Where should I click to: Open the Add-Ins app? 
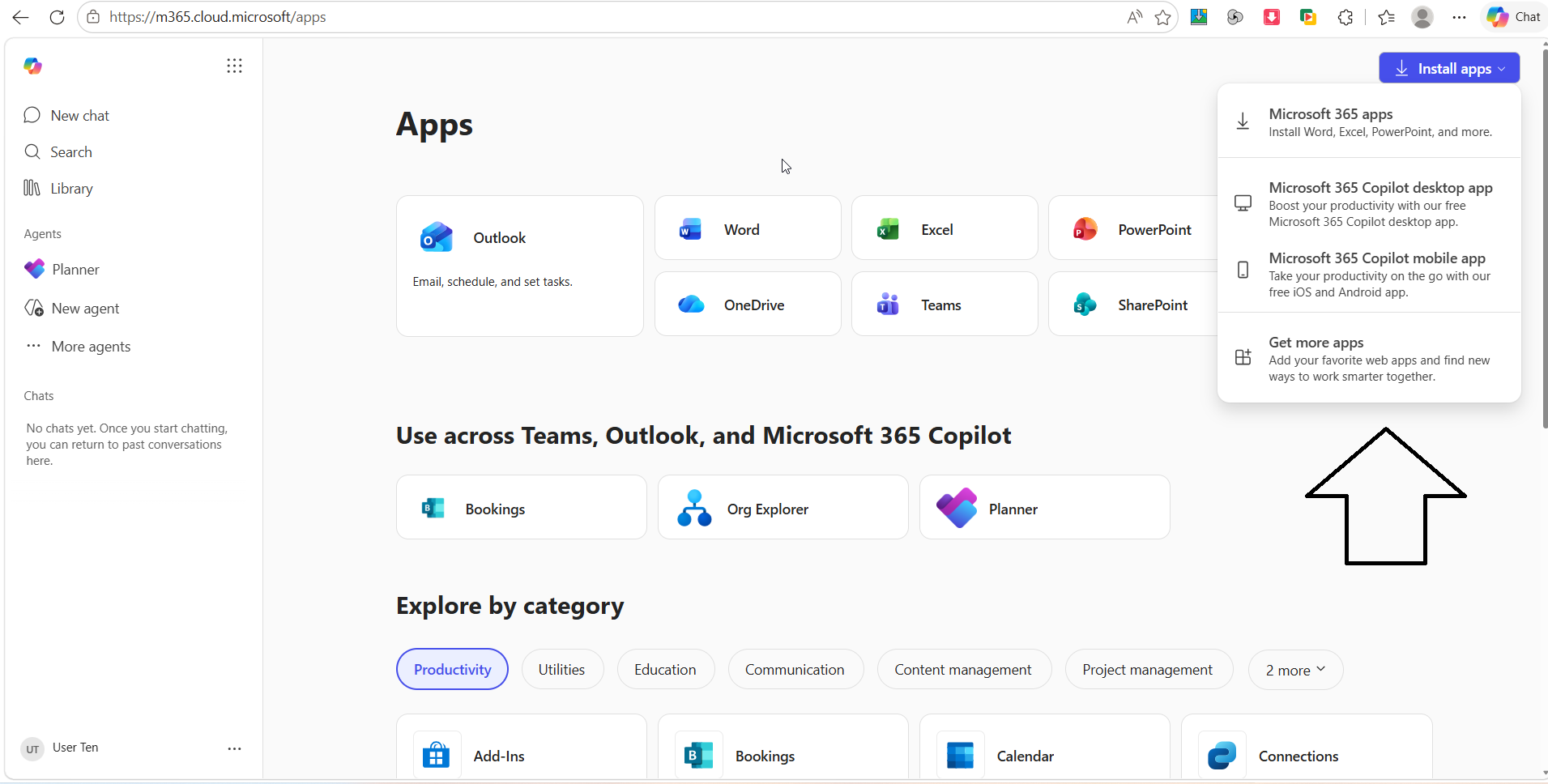522,747
